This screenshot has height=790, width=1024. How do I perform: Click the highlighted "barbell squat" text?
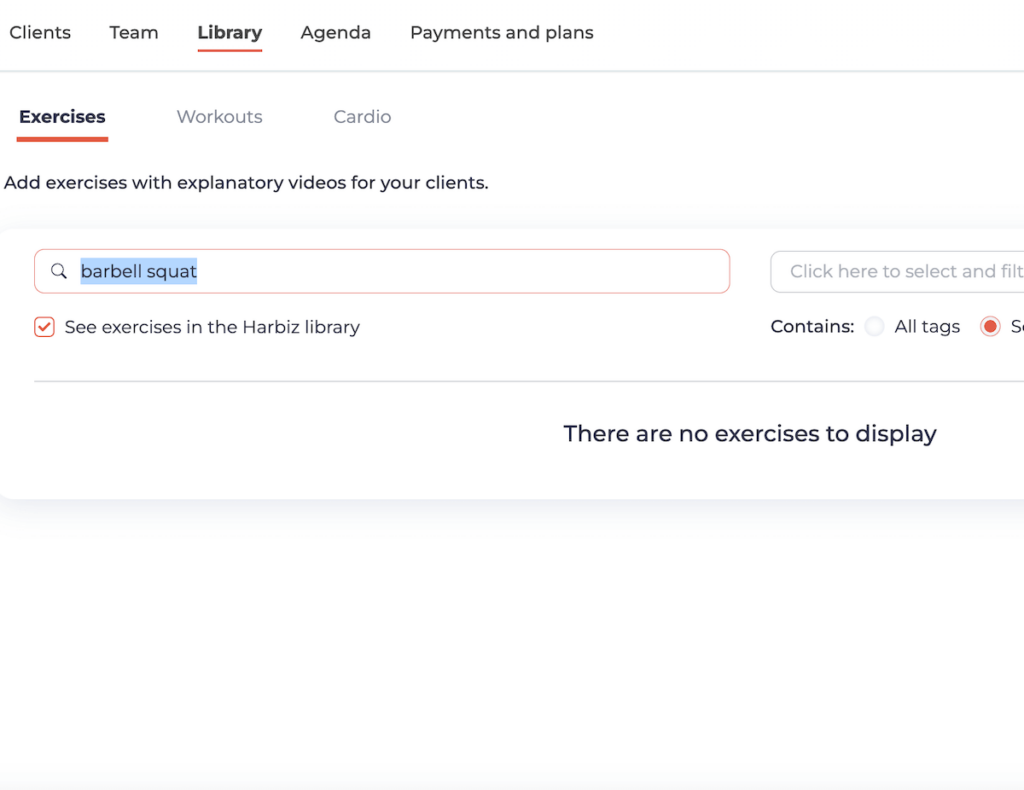[x=139, y=271]
